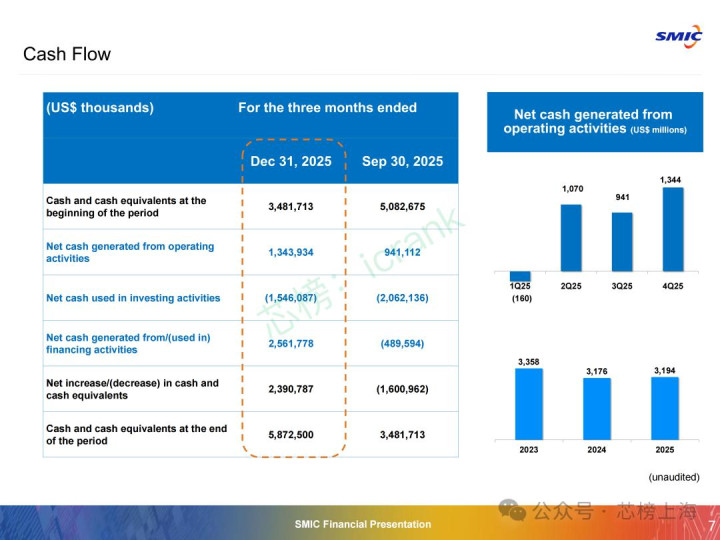Click the 2Q25 bar in quarterly chart
720x540 pixels.
(571, 238)
